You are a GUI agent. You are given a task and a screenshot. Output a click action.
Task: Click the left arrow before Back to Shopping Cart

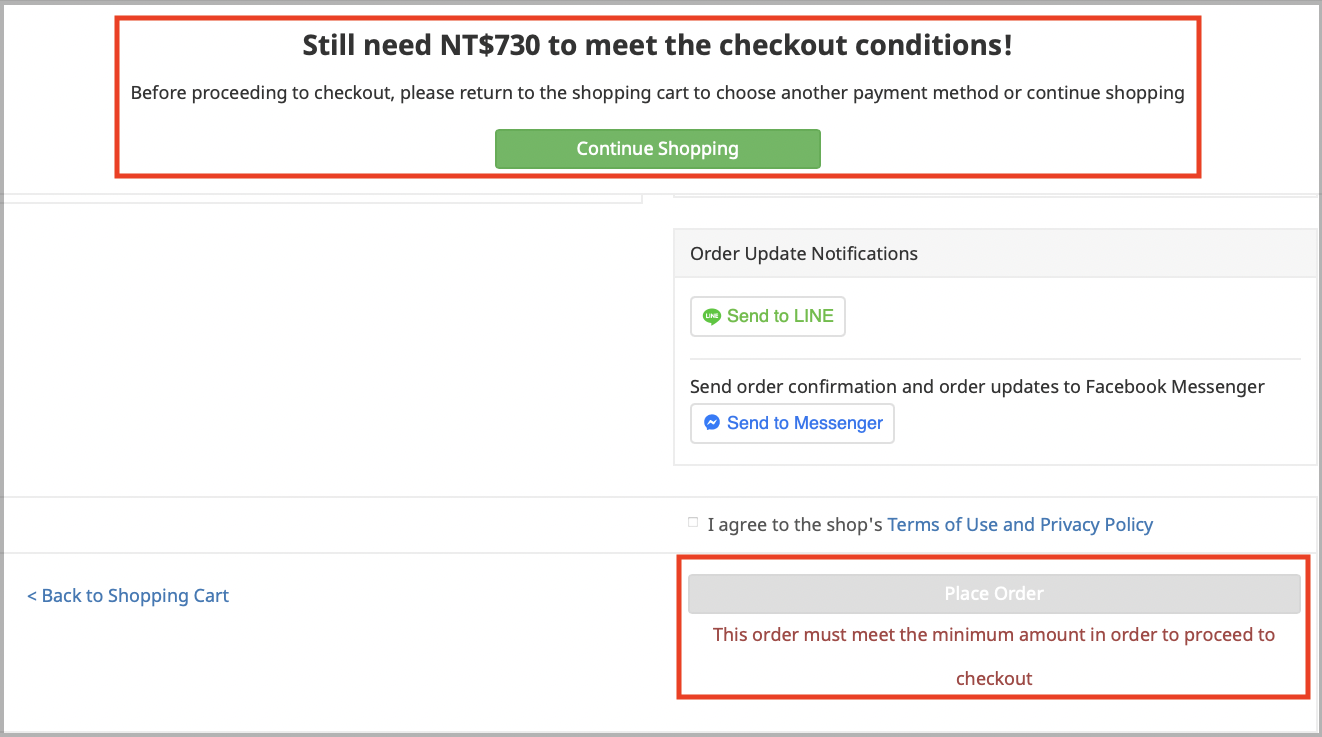tap(32, 596)
